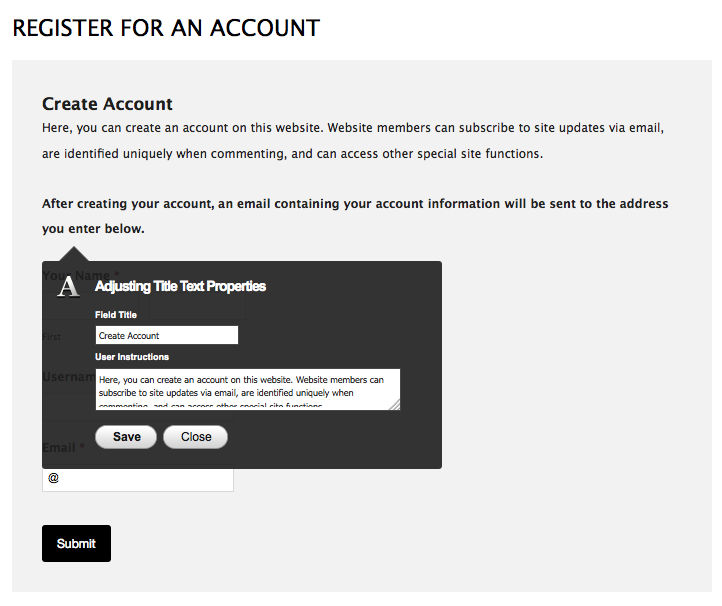The image size is (722, 606).
Task: Close the title properties popup
Action: tap(195, 437)
